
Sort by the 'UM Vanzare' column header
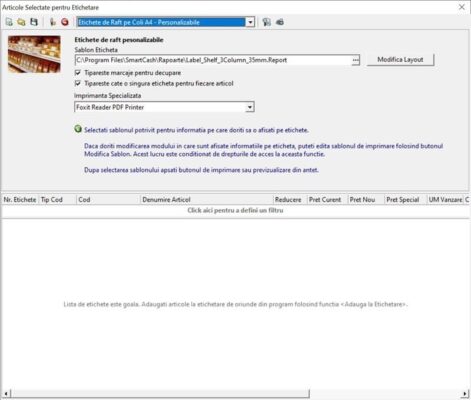pos(445,200)
